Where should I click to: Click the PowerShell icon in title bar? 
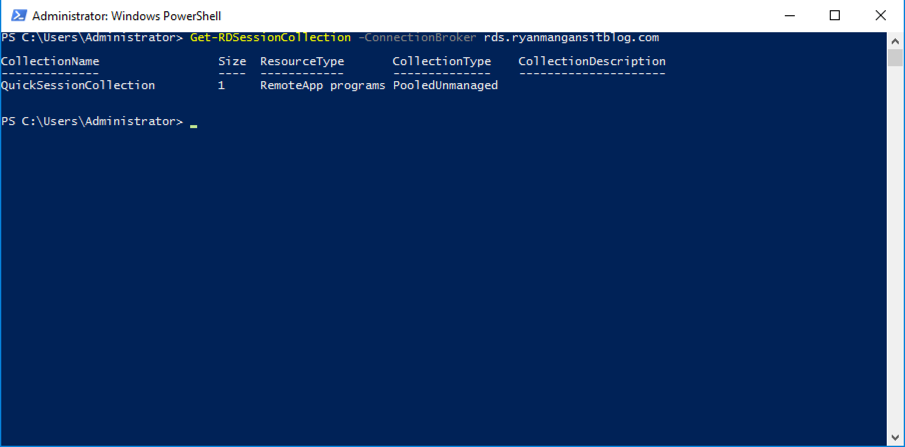click(19, 16)
